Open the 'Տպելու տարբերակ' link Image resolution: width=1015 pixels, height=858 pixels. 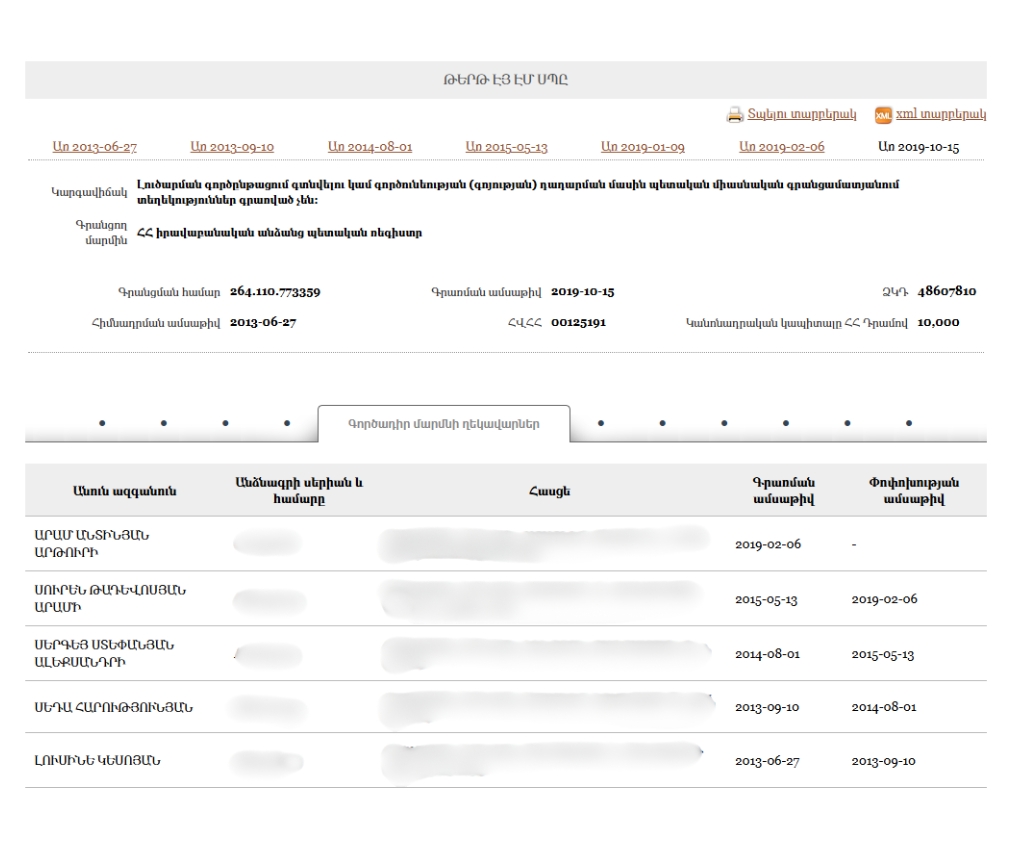coord(802,115)
